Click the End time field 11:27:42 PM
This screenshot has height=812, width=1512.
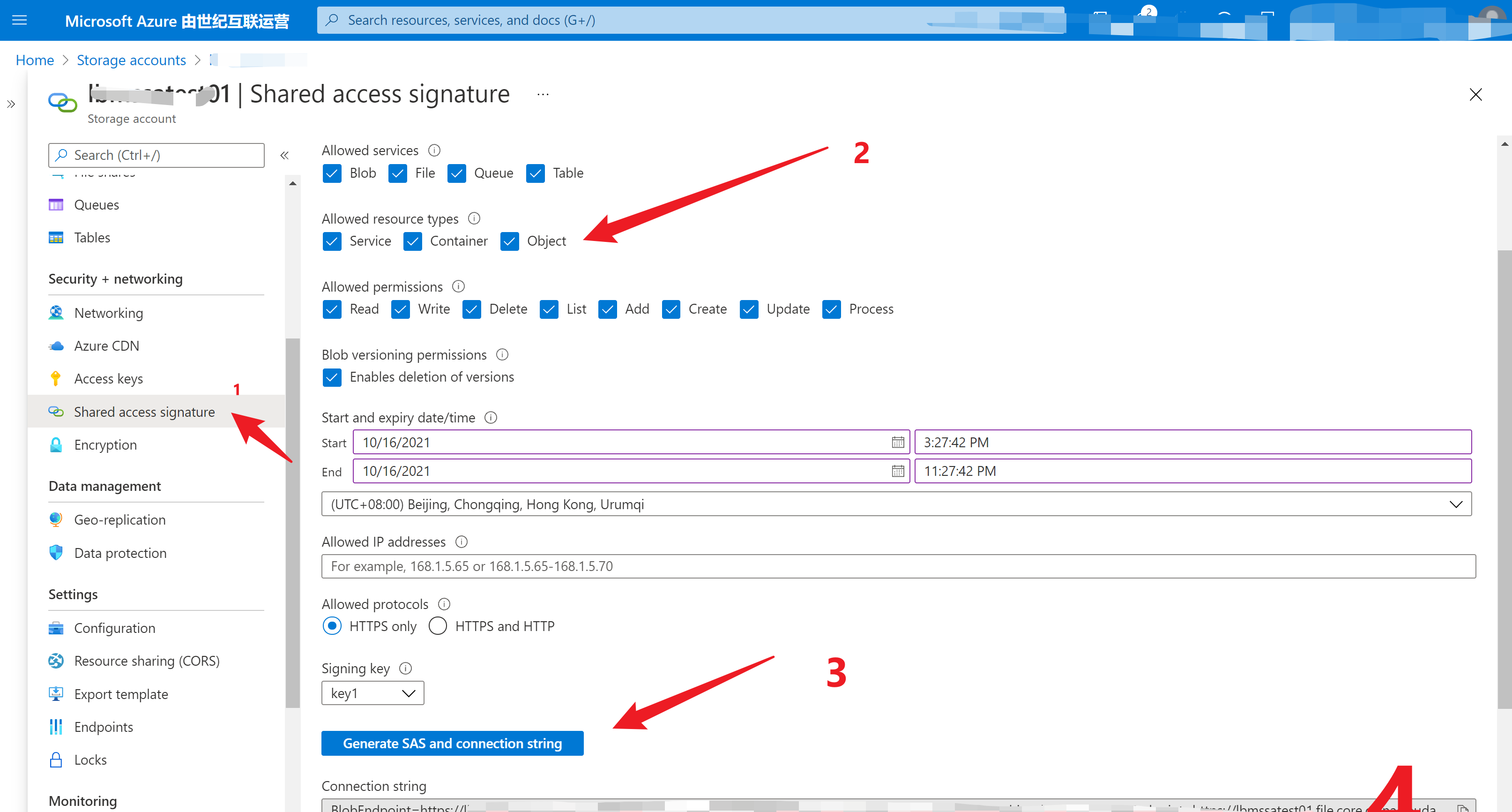click(1193, 471)
